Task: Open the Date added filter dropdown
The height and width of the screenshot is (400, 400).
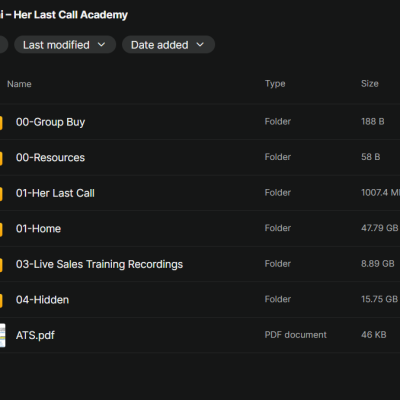Action: [x=168, y=45]
